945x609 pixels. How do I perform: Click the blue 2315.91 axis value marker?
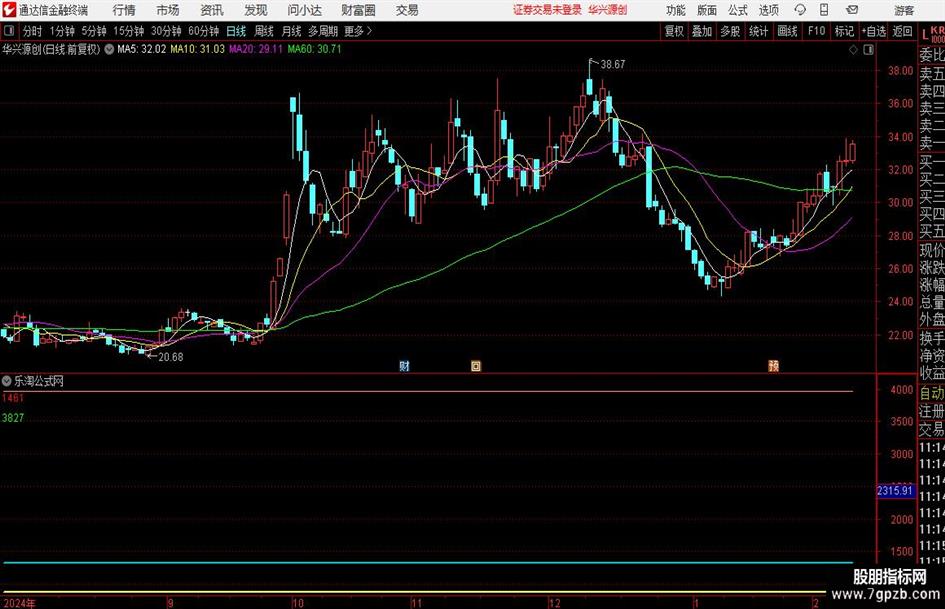pyautogui.click(x=895, y=491)
